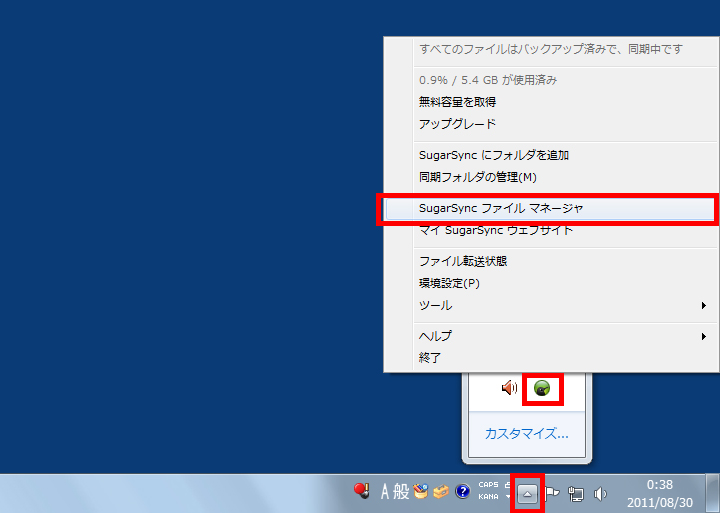The image size is (720, 513).
Task: Choose アップグレード from the menu
Action: (551, 124)
